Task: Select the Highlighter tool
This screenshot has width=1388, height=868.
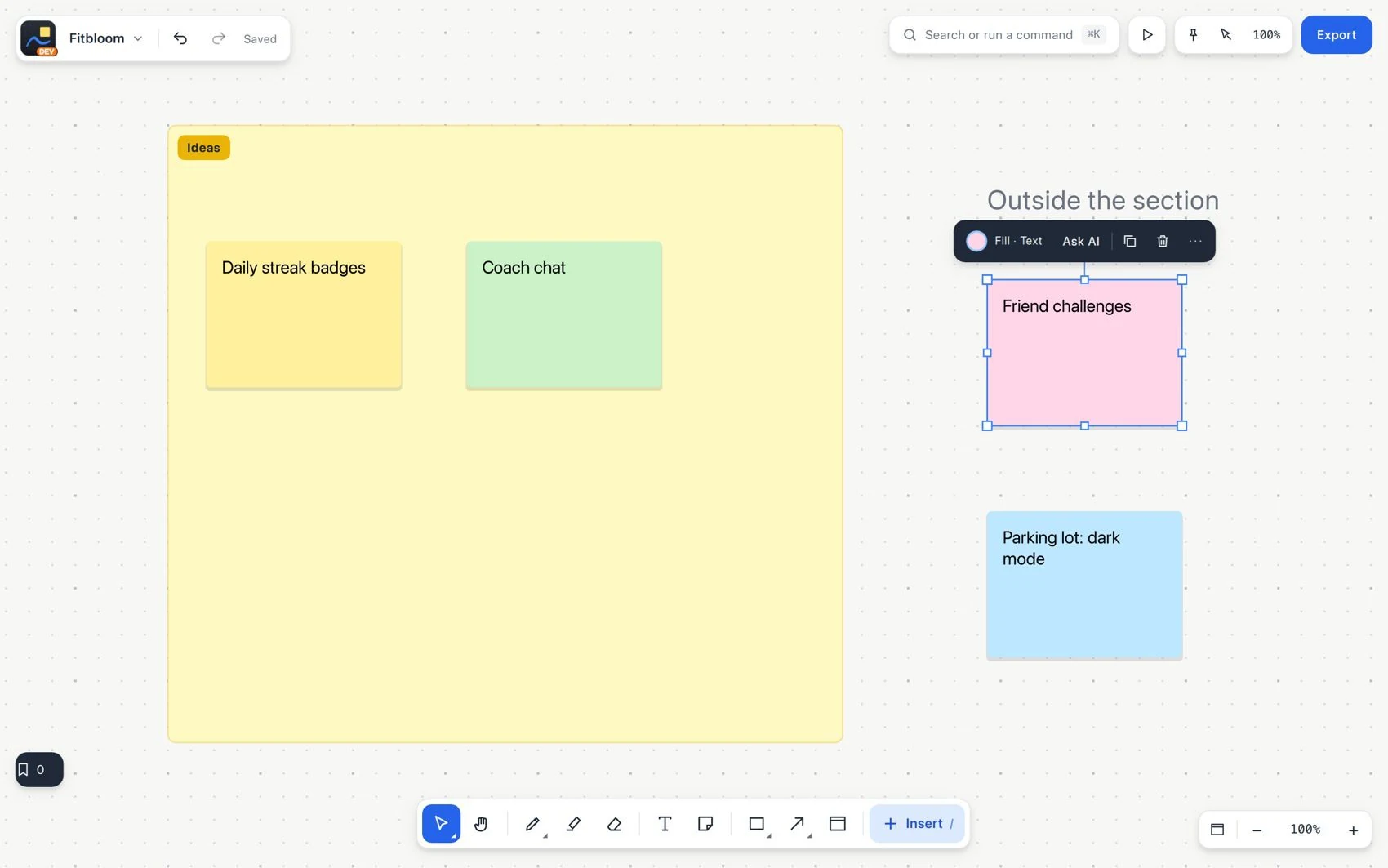Action: pyautogui.click(x=574, y=824)
